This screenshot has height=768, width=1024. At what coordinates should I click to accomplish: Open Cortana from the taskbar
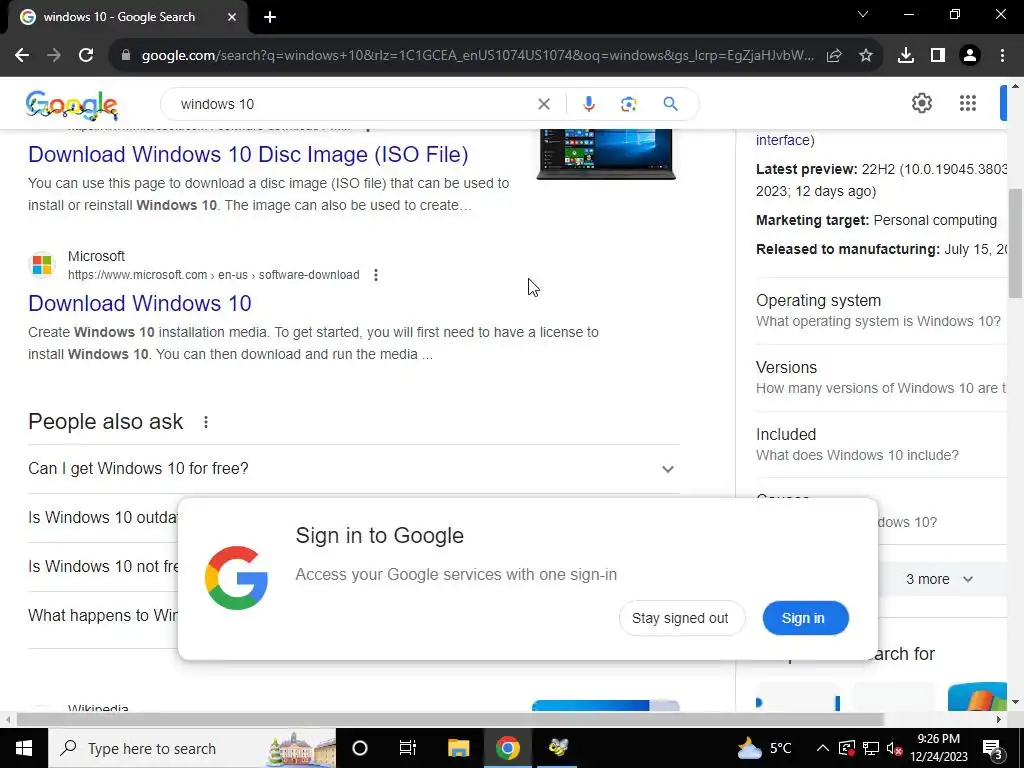tap(360, 748)
